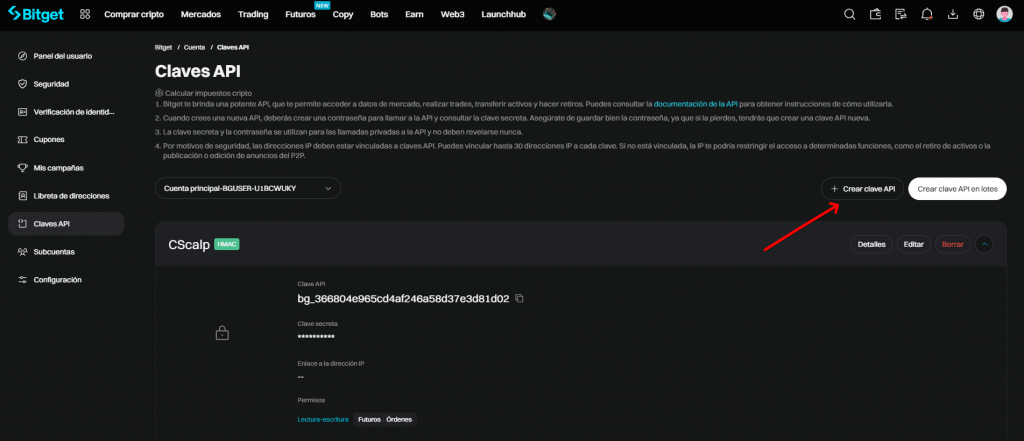Screen dimensions: 1024x441
Task: Open the language globe icon
Action: coord(978,14)
